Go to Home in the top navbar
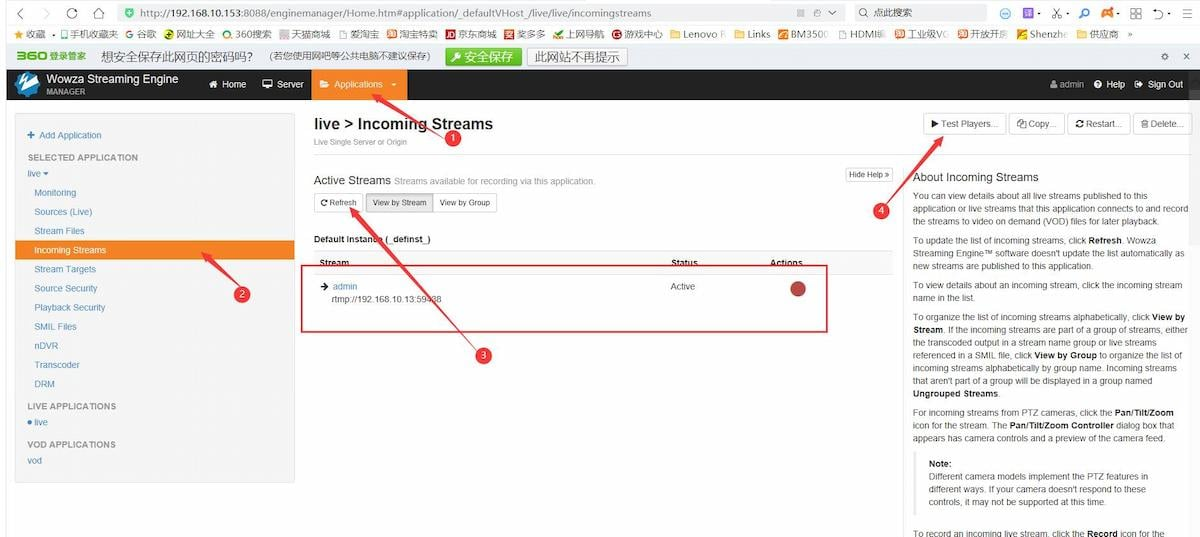Viewport: 1200px width, 537px height. click(227, 85)
